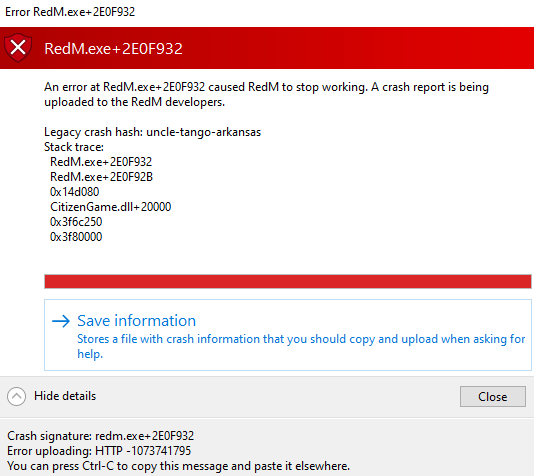Click the Save information arrow icon
Screen dimensions: 534x476
coord(61,321)
